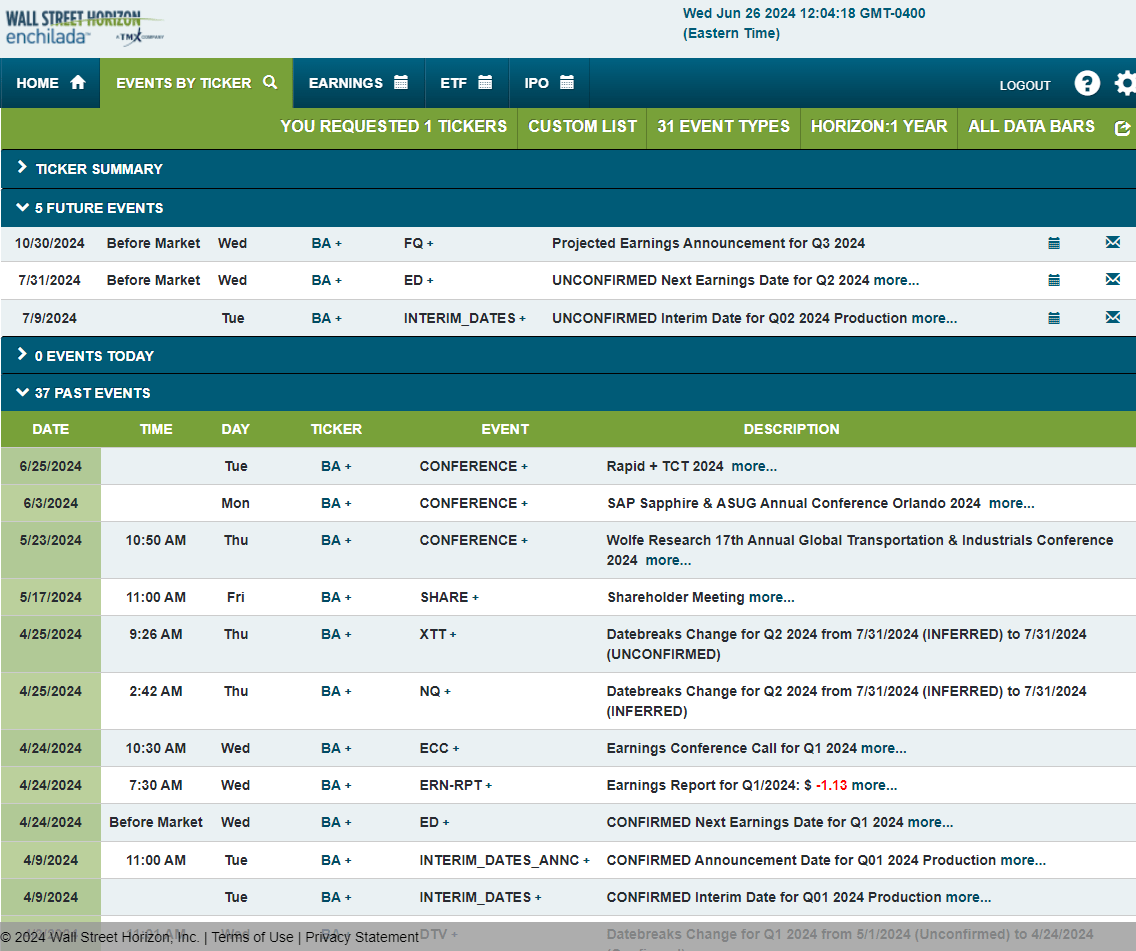
Task: Click the export share icon beside All Data Bars
Action: 1122,128
